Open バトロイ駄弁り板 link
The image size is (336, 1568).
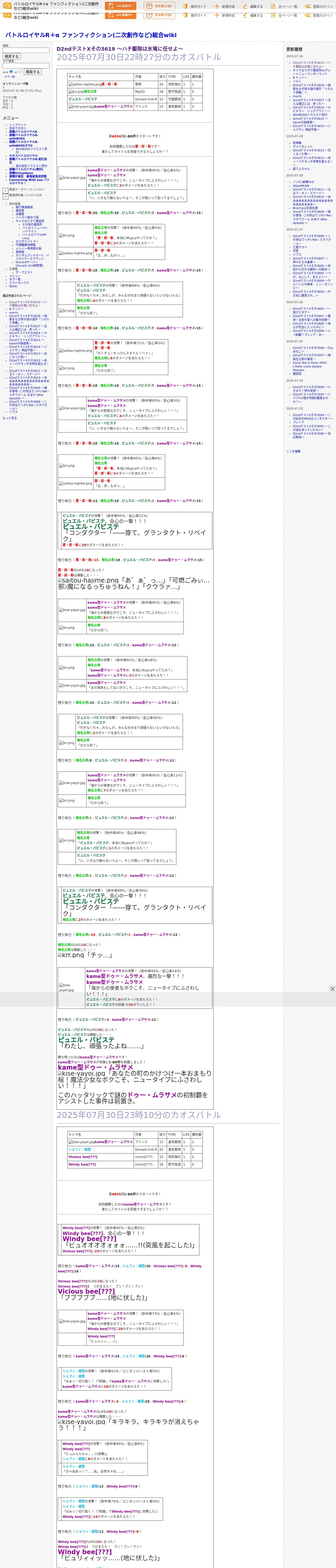(x=27, y=217)
